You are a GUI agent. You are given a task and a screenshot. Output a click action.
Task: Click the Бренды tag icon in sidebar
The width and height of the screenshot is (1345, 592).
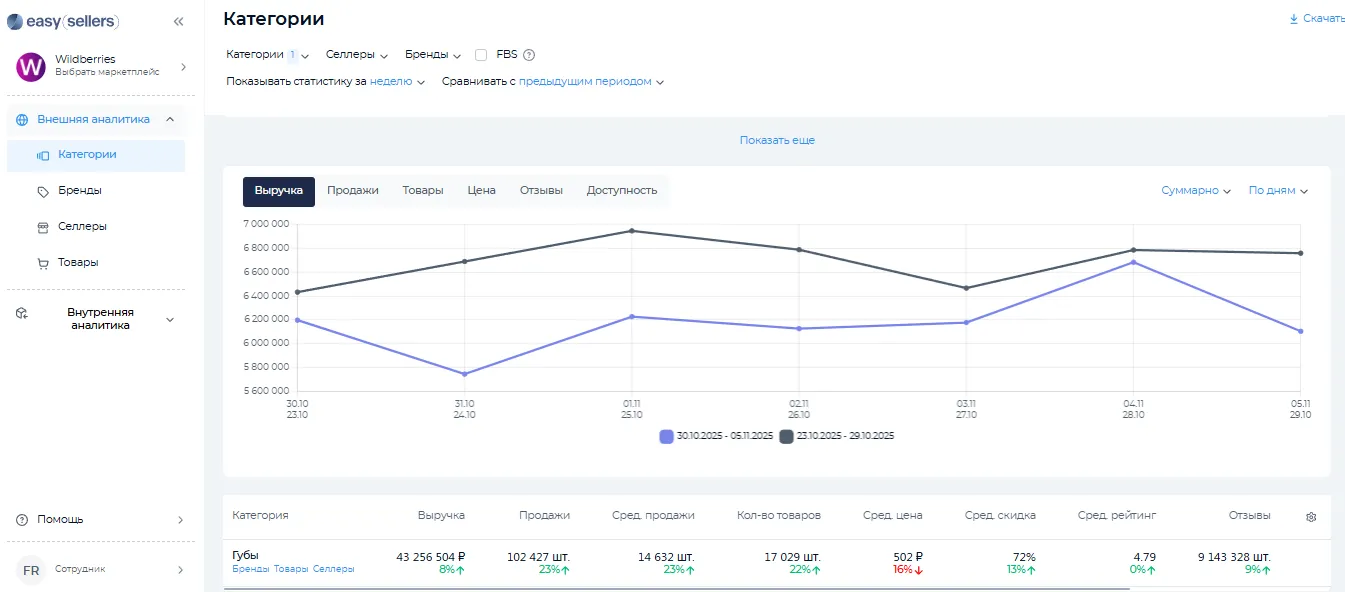43,191
